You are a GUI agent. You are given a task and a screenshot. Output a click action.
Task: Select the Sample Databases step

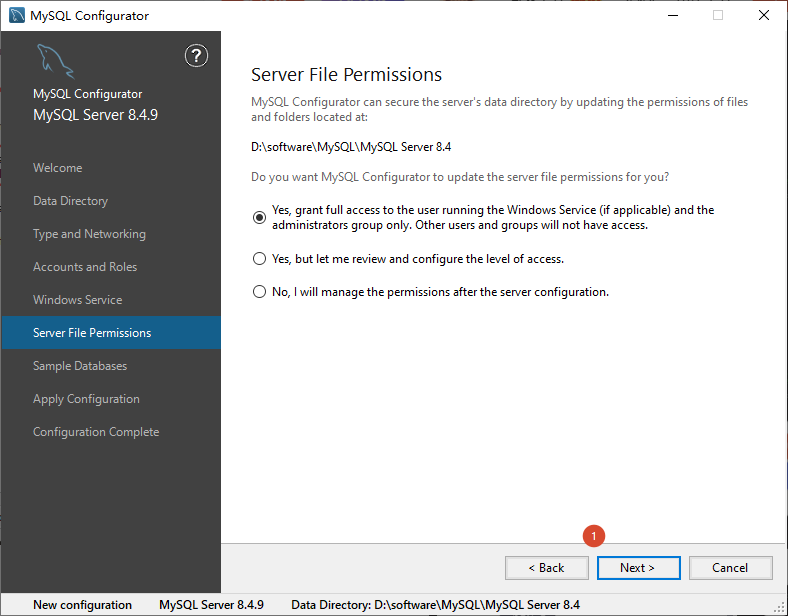click(x=80, y=366)
